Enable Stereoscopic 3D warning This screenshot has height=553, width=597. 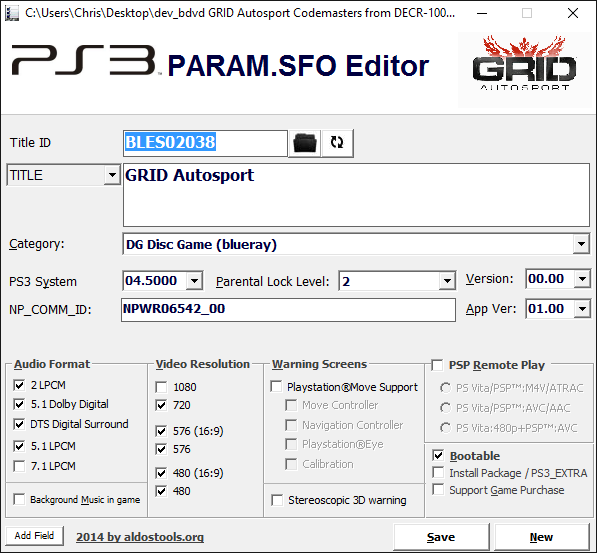point(277,500)
